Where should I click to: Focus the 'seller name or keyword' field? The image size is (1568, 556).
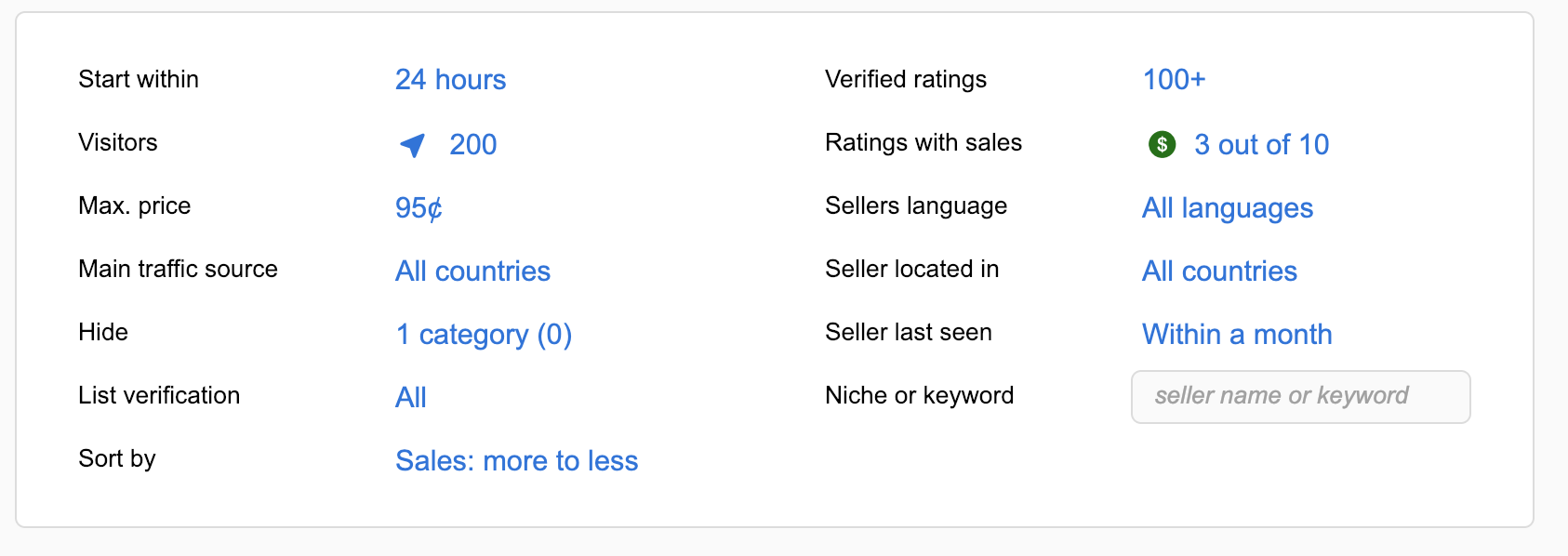click(x=1301, y=397)
